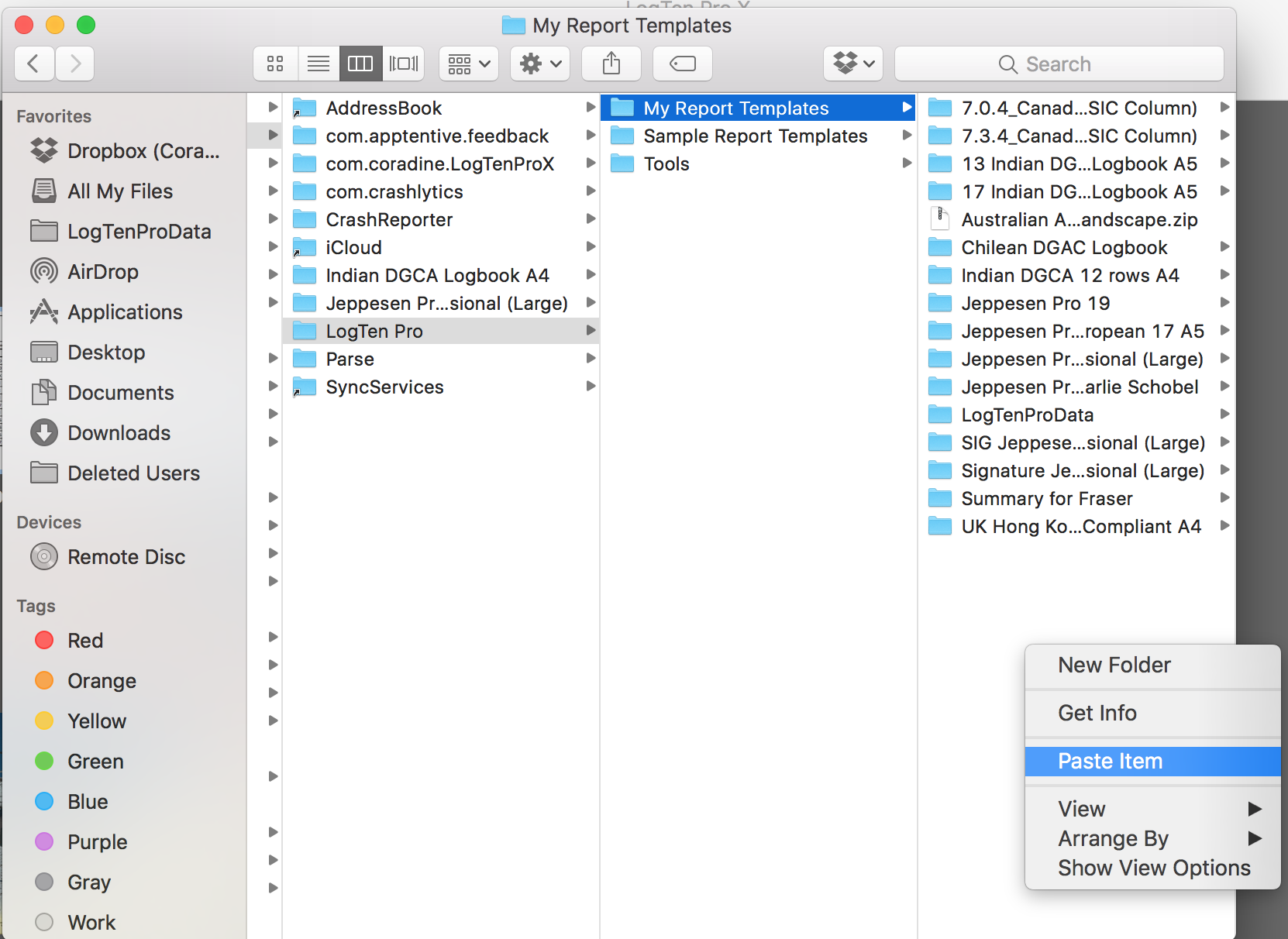Open Dropbox in Favorites sidebar
1288x939 pixels.
tap(124, 150)
